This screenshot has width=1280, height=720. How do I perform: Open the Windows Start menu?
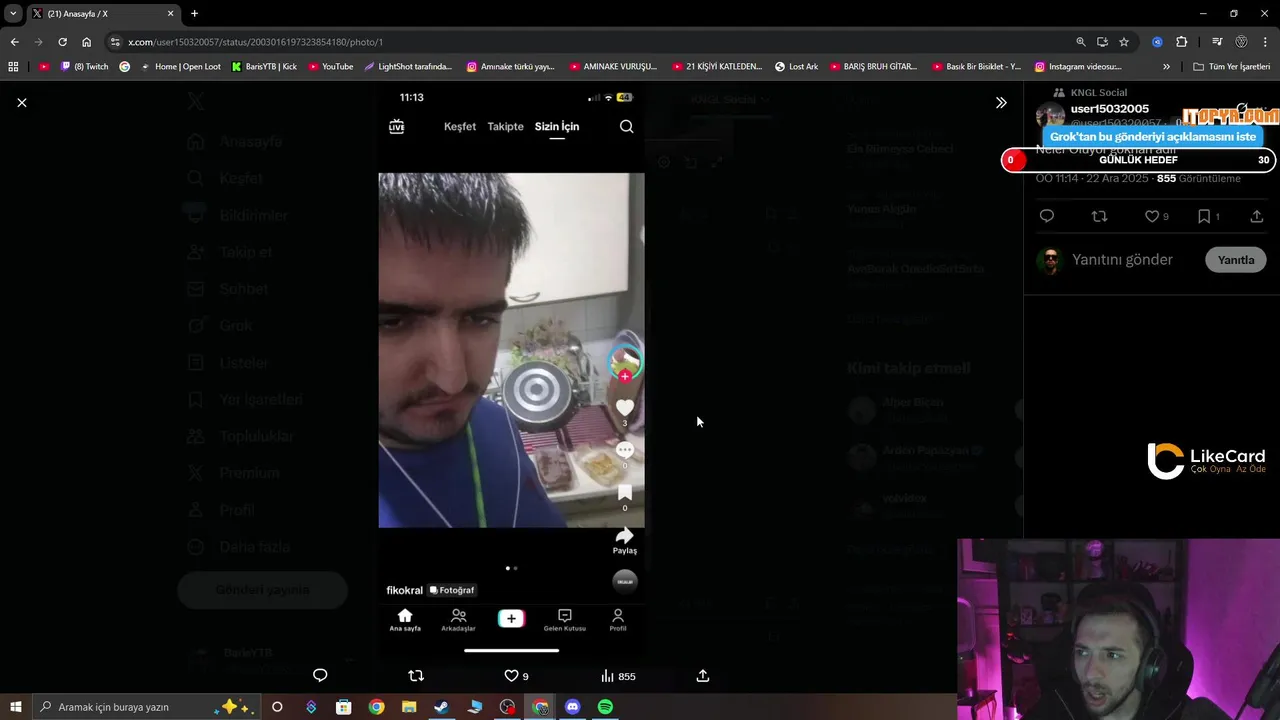pos(15,707)
